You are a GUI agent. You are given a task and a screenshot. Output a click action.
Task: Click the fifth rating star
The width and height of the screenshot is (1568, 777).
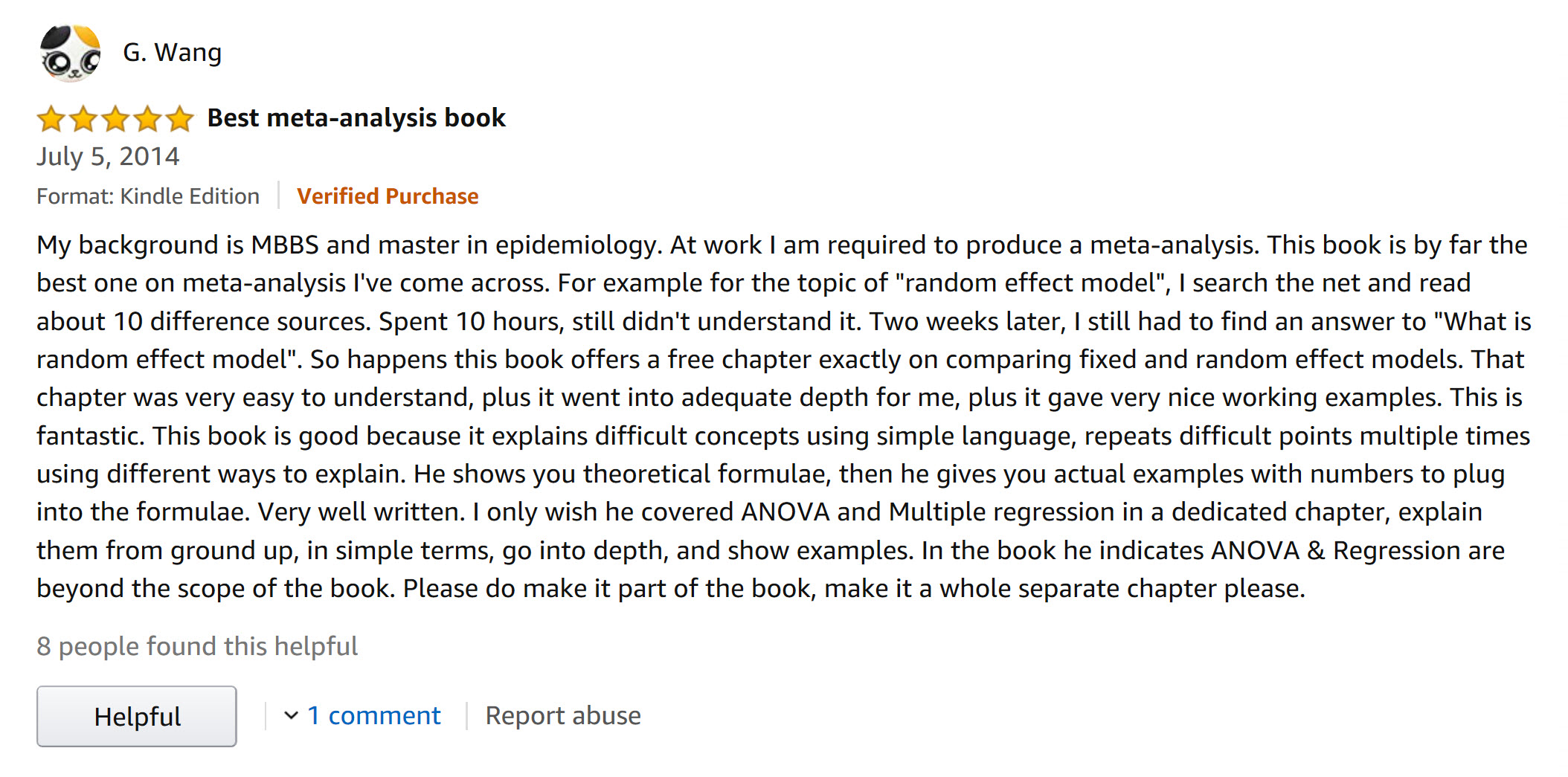pyautogui.click(x=179, y=119)
